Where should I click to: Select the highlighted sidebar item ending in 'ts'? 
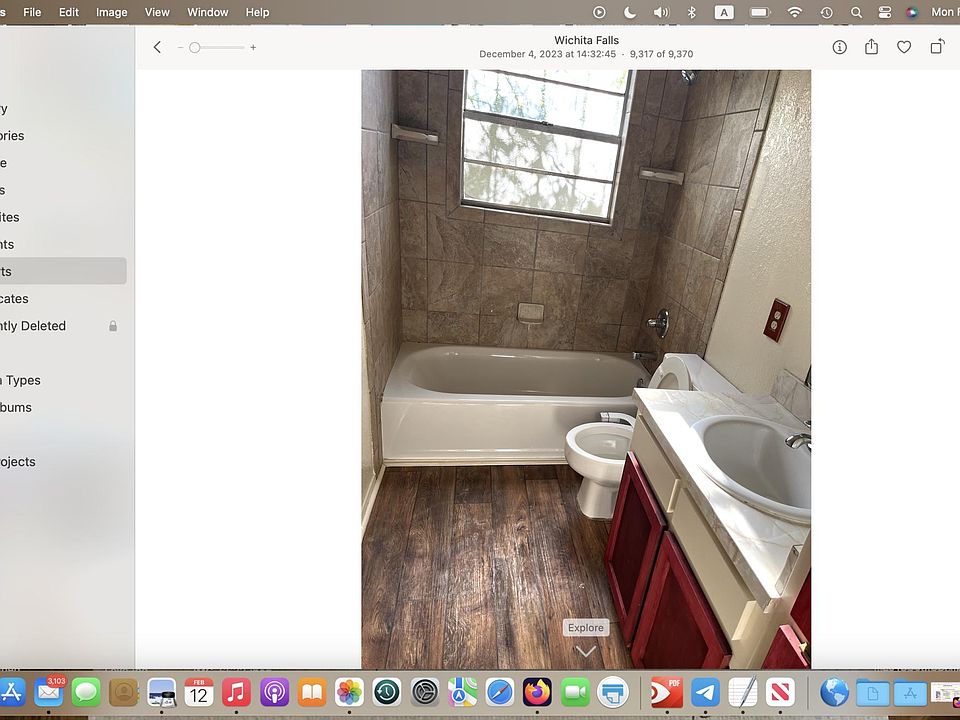pyautogui.click(x=61, y=271)
